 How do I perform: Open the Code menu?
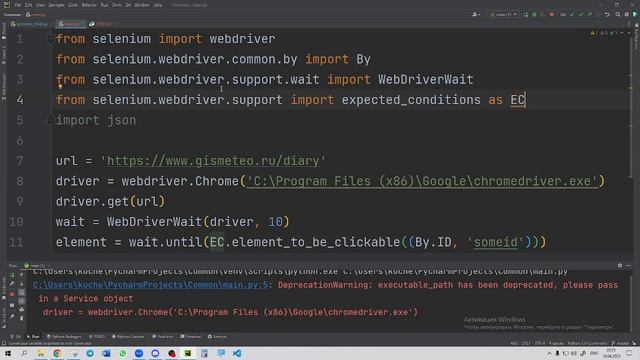[x=73, y=5]
